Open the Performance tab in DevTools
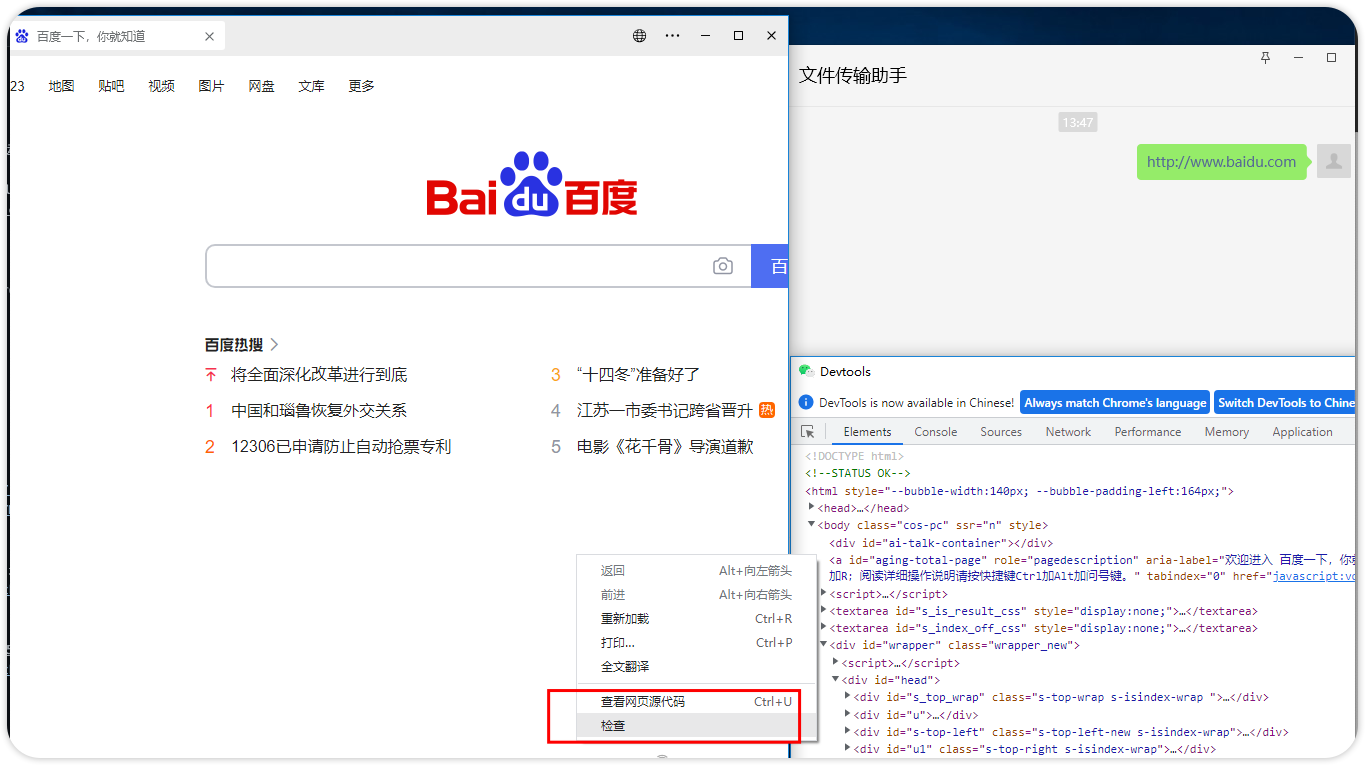This screenshot has height=765, width=1365. click(x=1148, y=432)
